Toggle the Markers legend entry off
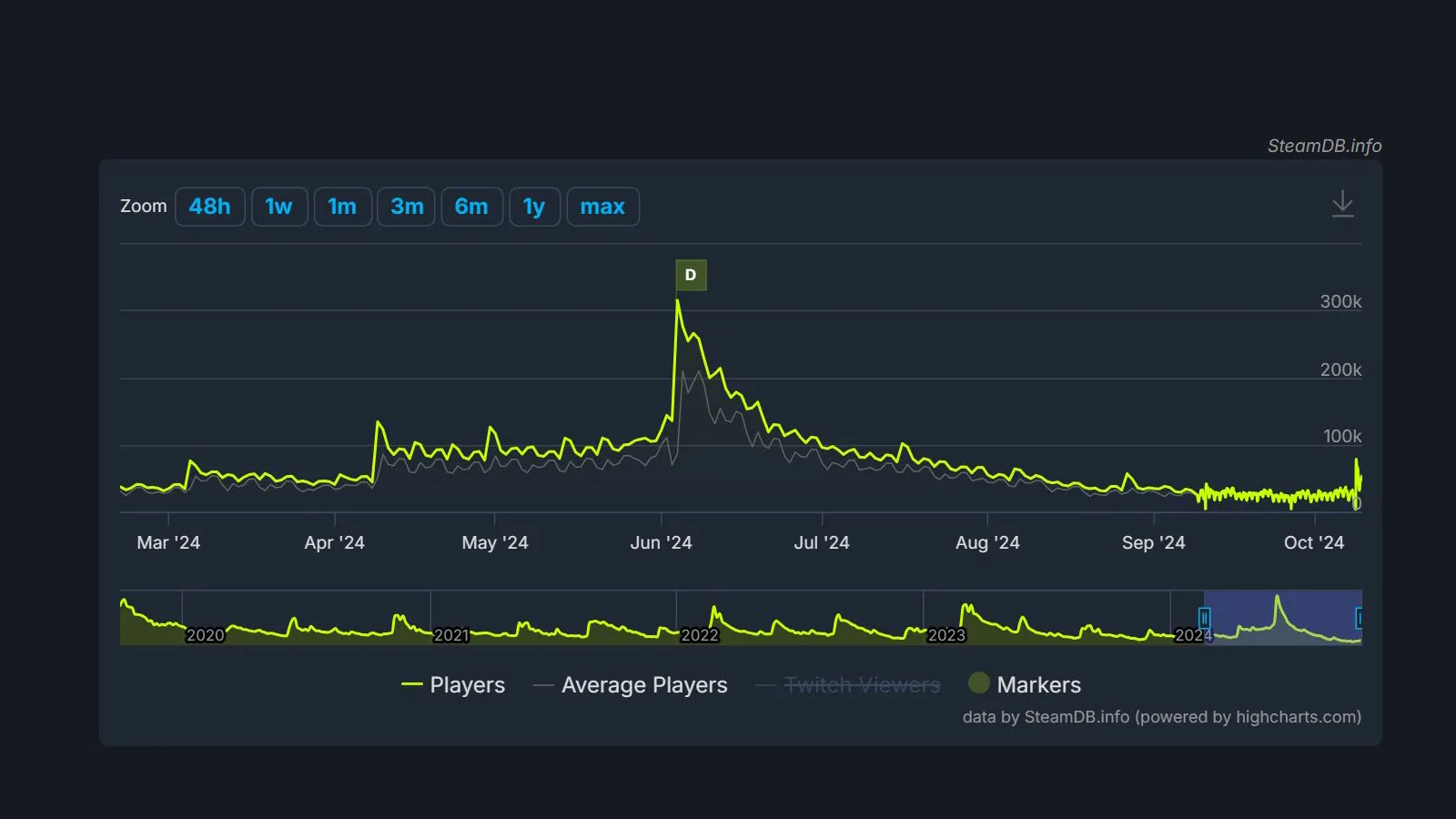This screenshot has width=1456, height=819. tap(1039, 684)
